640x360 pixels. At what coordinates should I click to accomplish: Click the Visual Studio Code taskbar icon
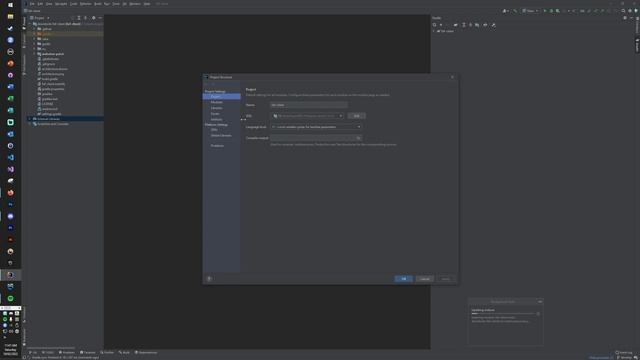click(x=11, y=158)
